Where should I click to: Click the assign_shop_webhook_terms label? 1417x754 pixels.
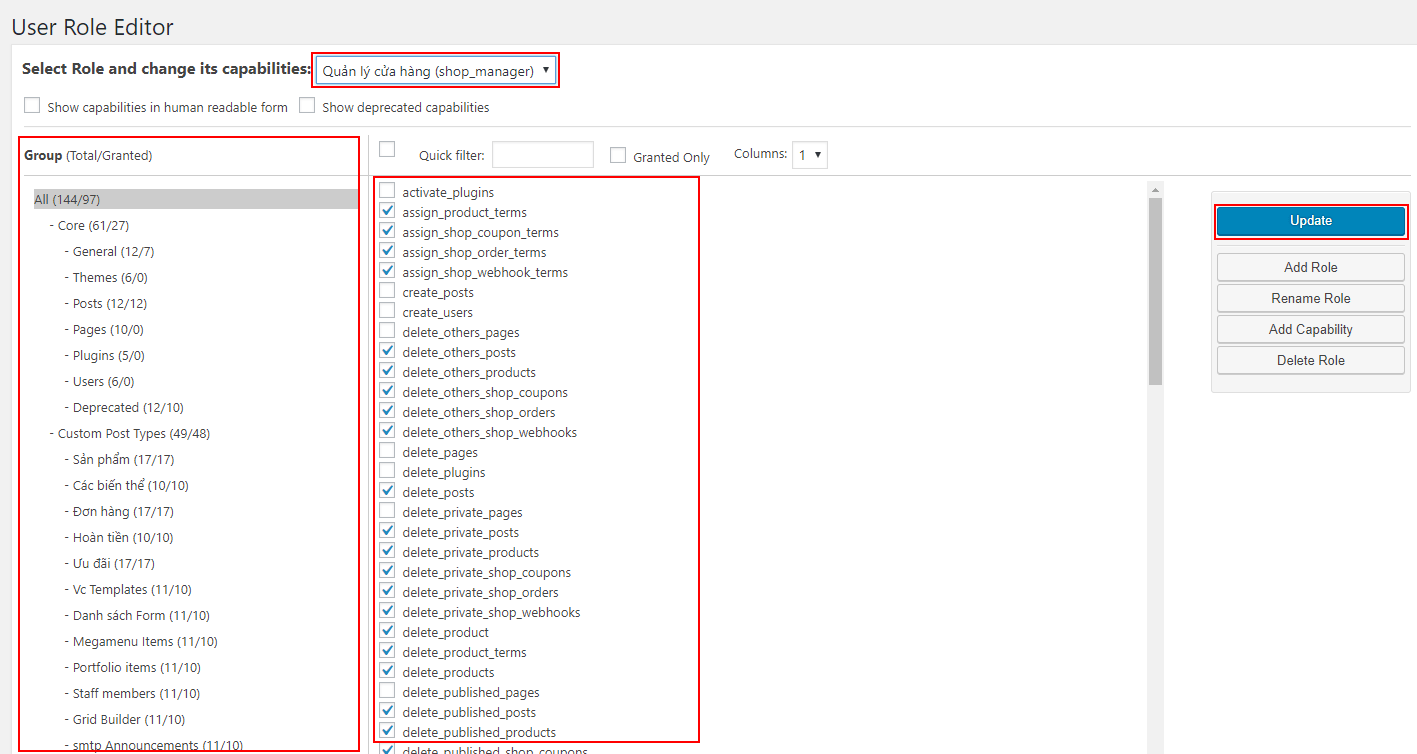click(485, 272)
